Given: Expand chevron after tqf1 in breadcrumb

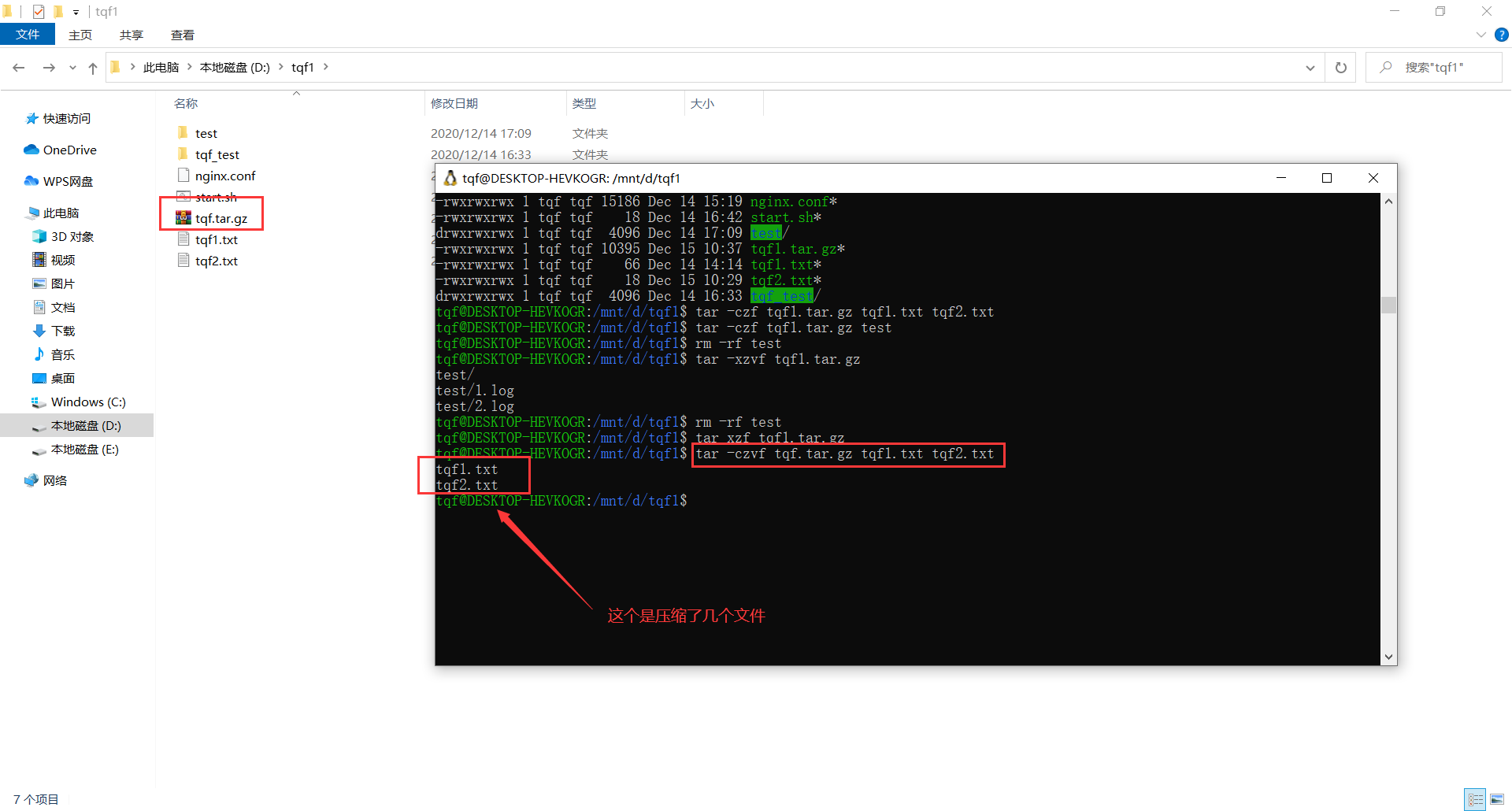Looking at the screenshot, I should click(x=325, y=68).
